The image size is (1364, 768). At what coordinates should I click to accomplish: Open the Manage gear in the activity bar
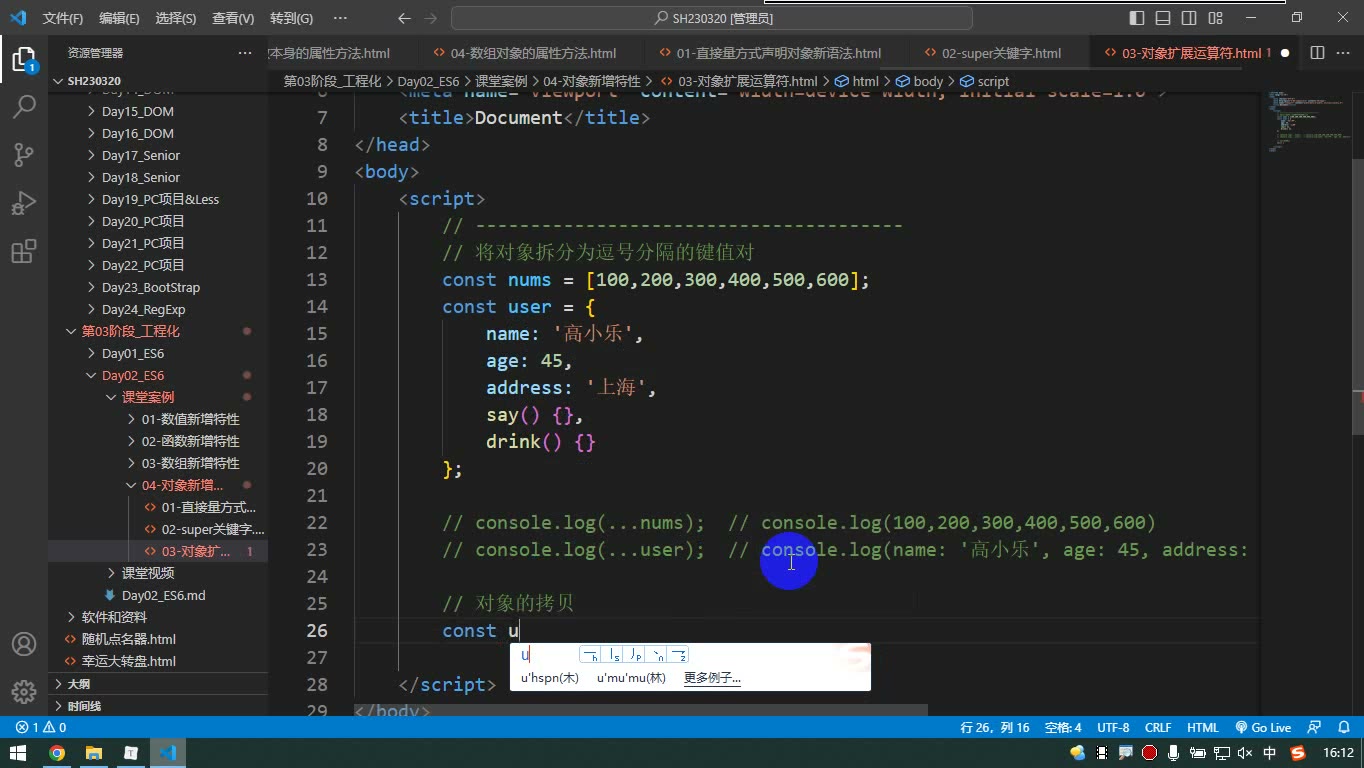[24, 692]
